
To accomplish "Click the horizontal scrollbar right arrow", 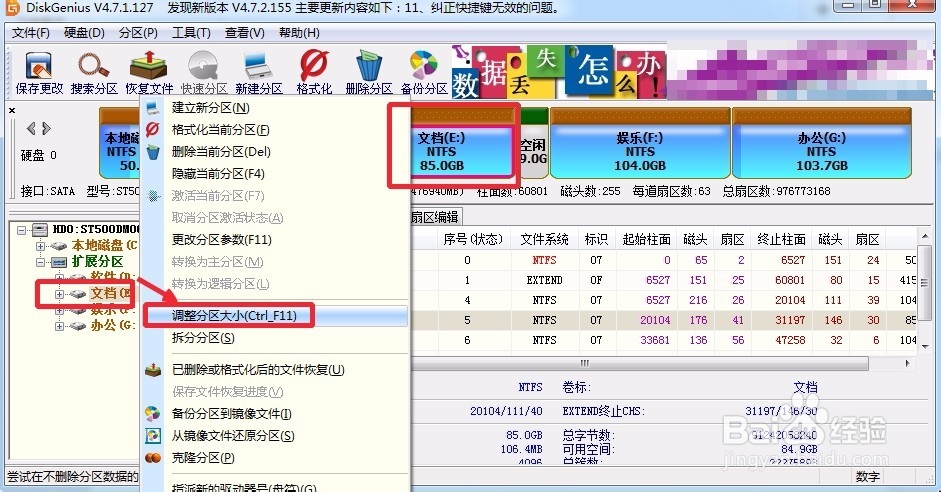I will (907, 364).
